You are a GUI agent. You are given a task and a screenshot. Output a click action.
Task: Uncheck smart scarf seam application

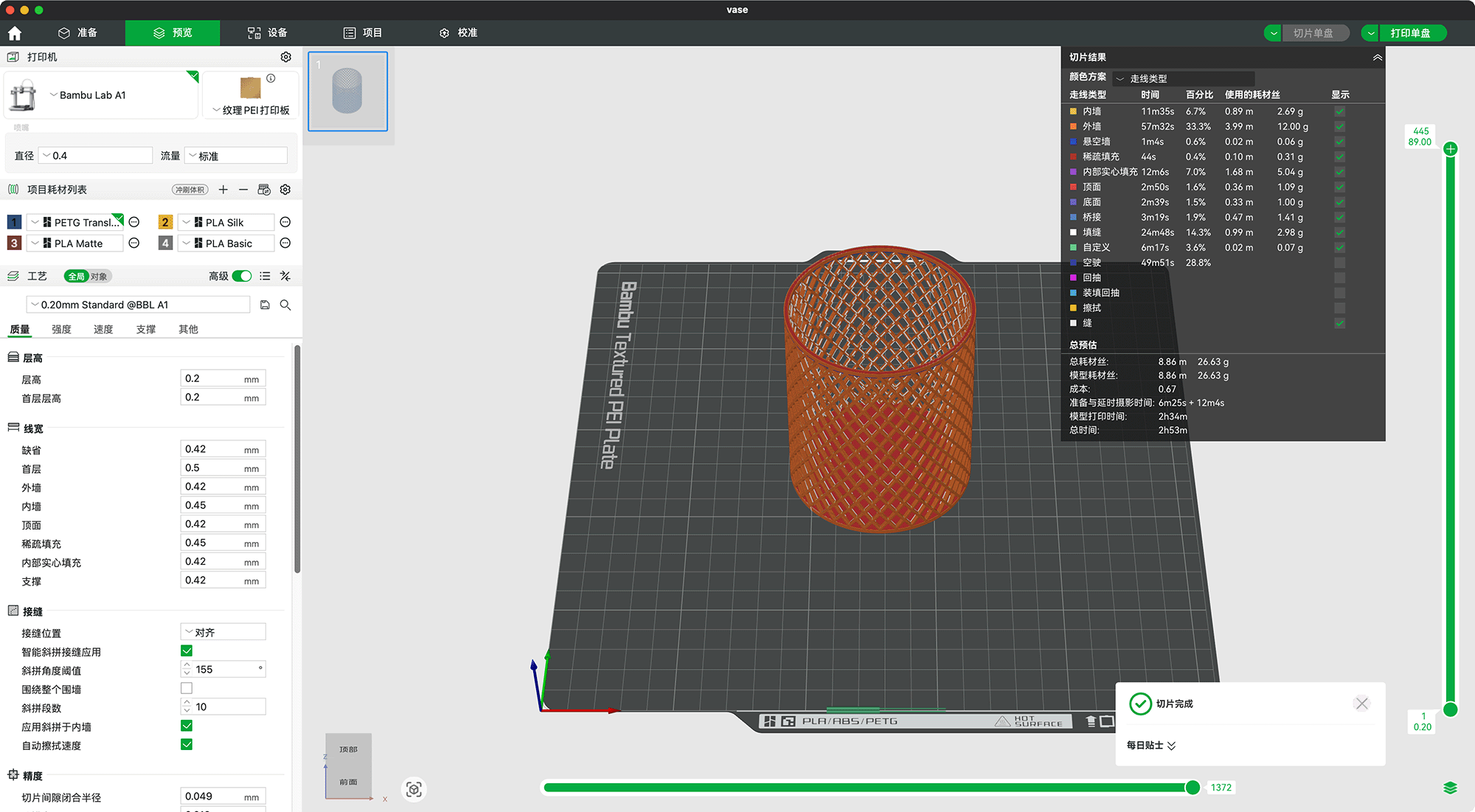(187, 650)
